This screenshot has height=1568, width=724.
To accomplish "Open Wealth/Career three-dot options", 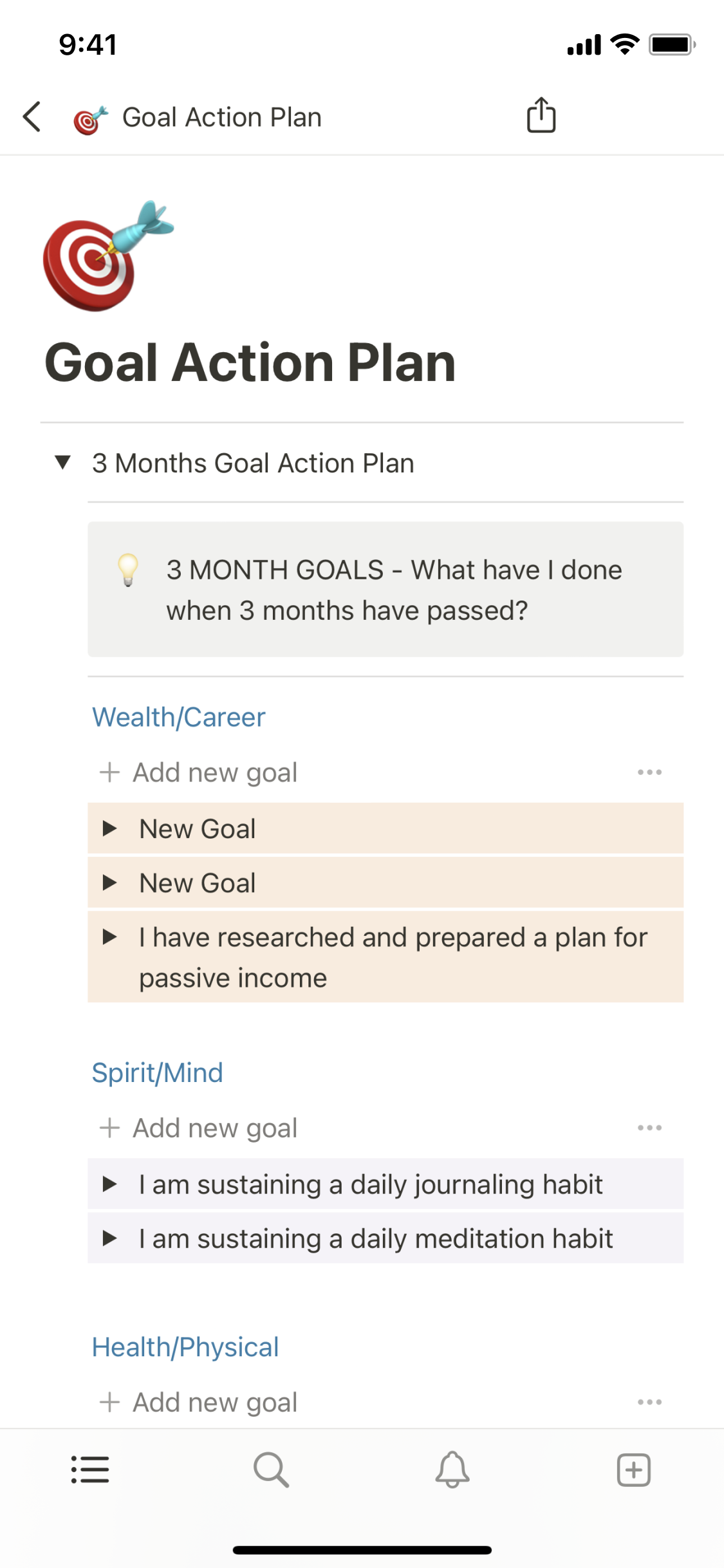I will [649, 772].
